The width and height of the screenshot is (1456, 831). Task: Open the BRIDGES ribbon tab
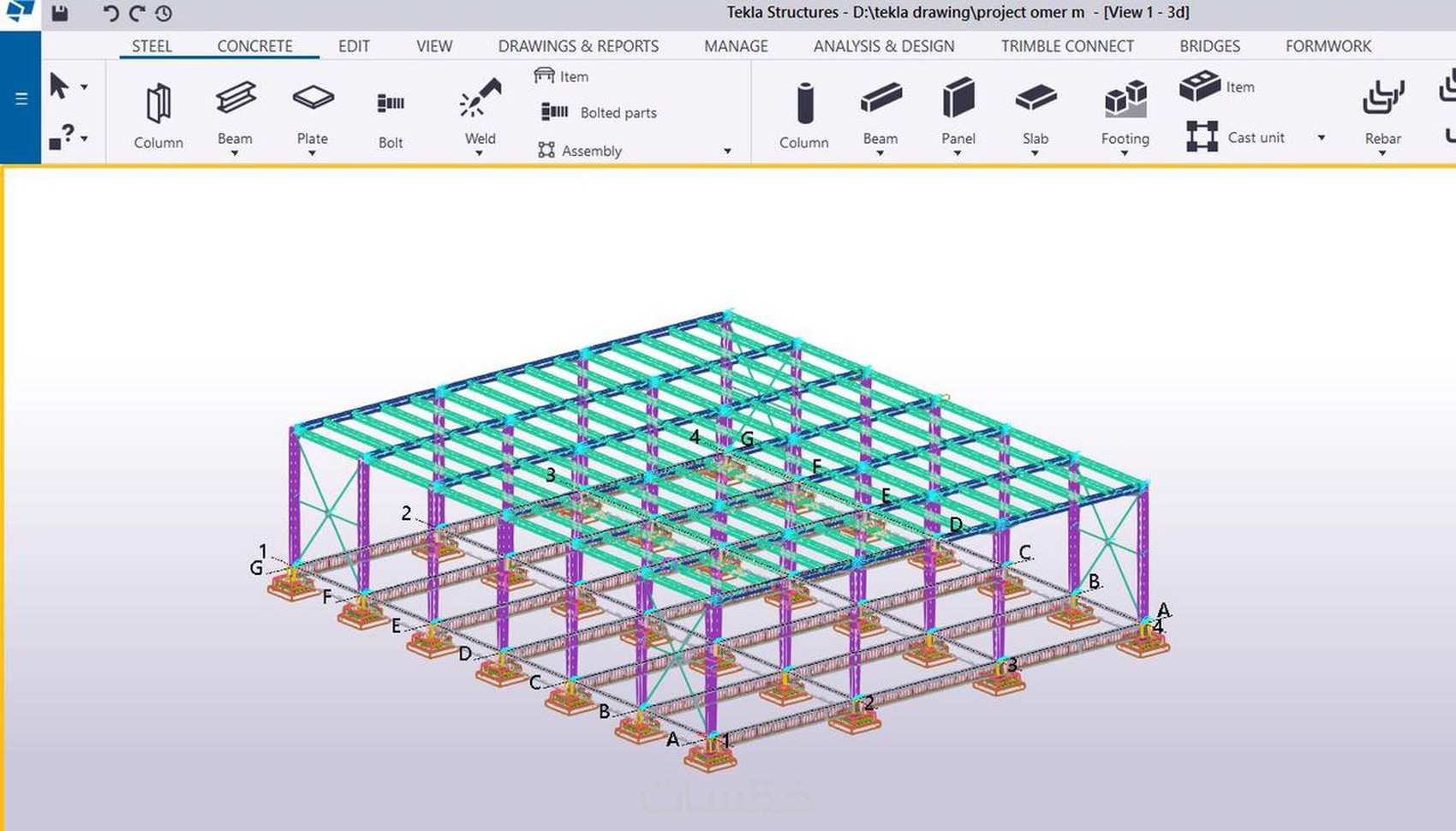click(x=1209, y=46)
